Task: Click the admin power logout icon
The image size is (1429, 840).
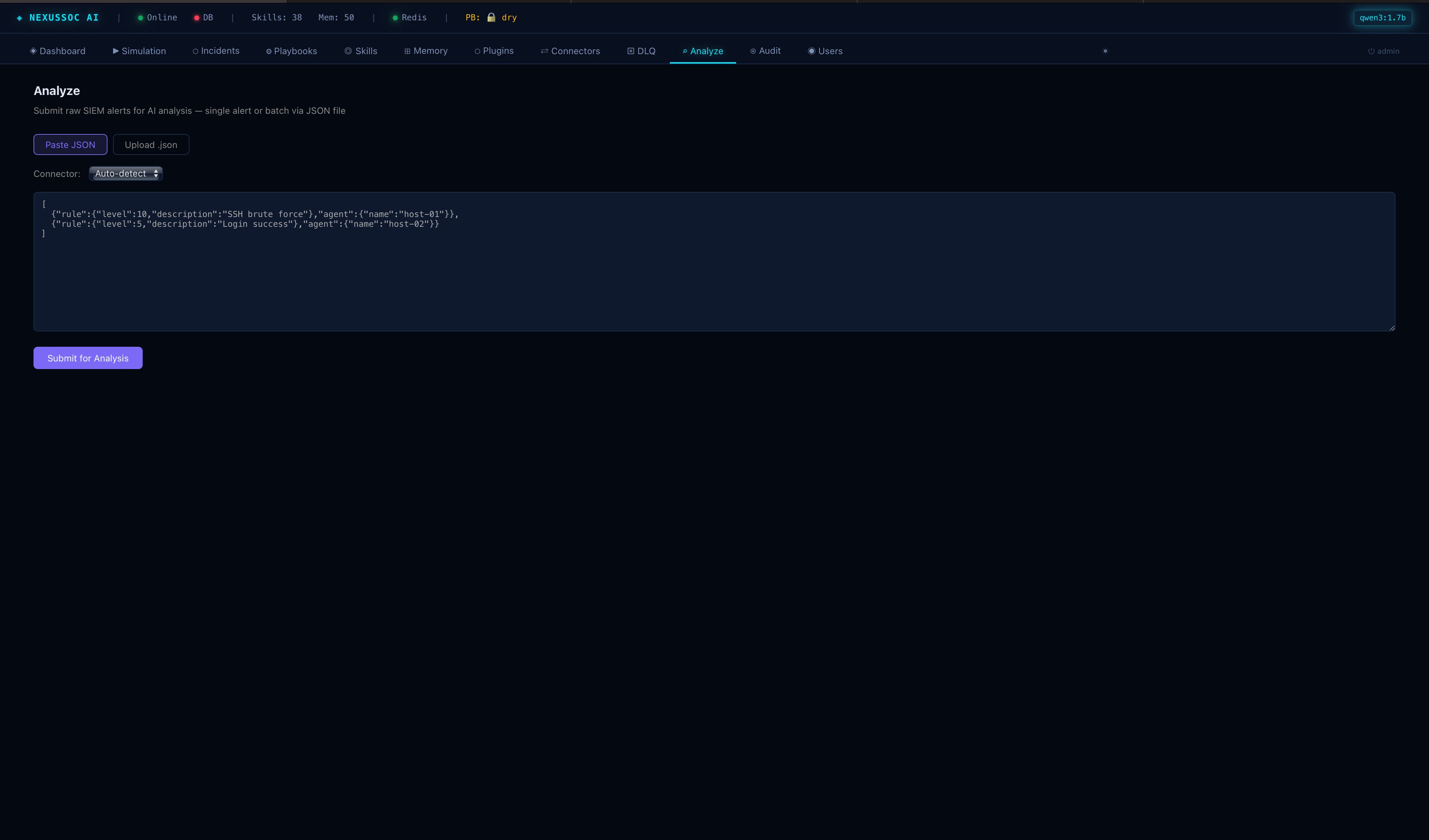Action: point(1371,51)
